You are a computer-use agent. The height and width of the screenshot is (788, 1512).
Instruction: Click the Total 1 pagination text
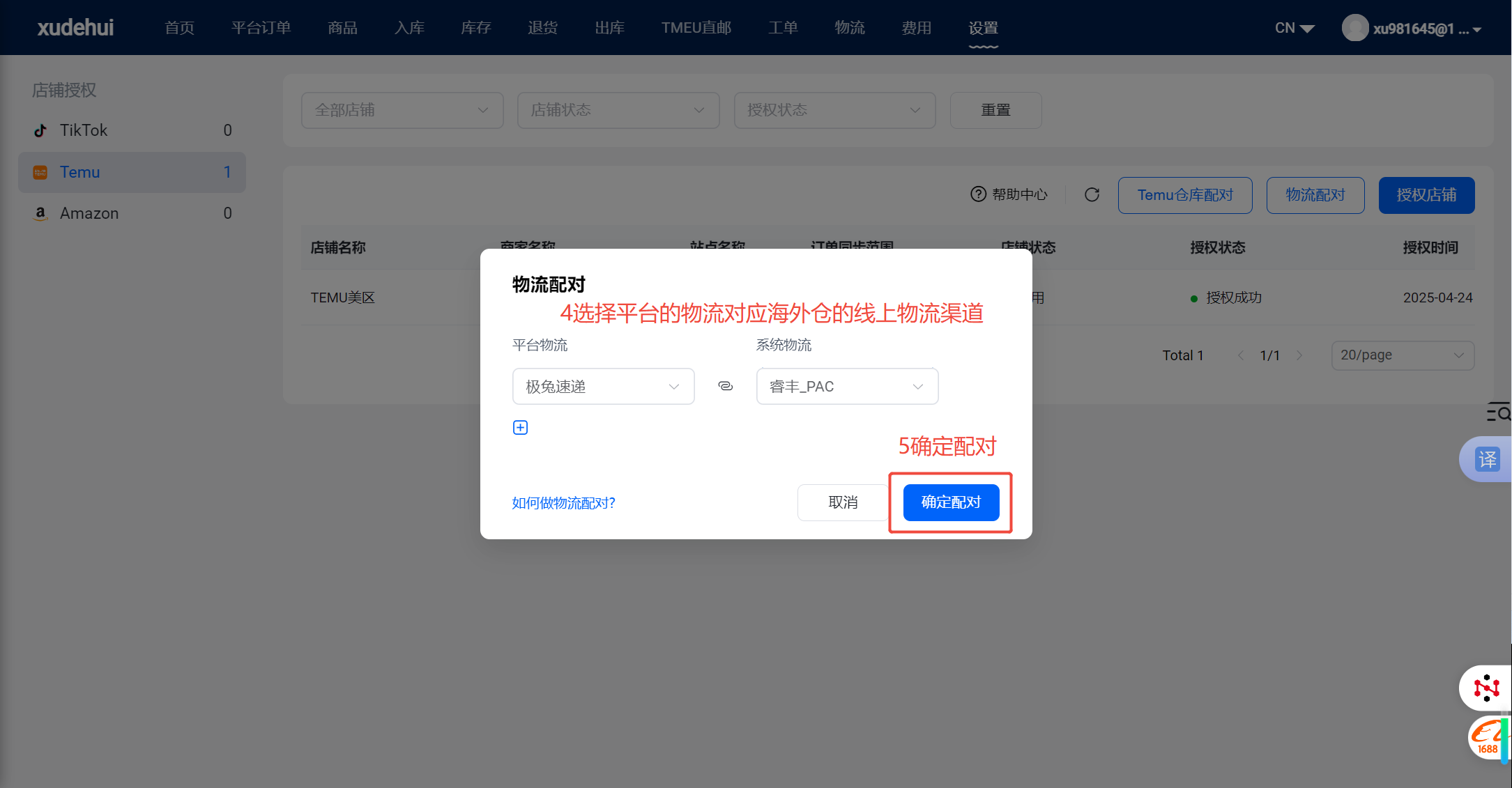[1183, 355]
